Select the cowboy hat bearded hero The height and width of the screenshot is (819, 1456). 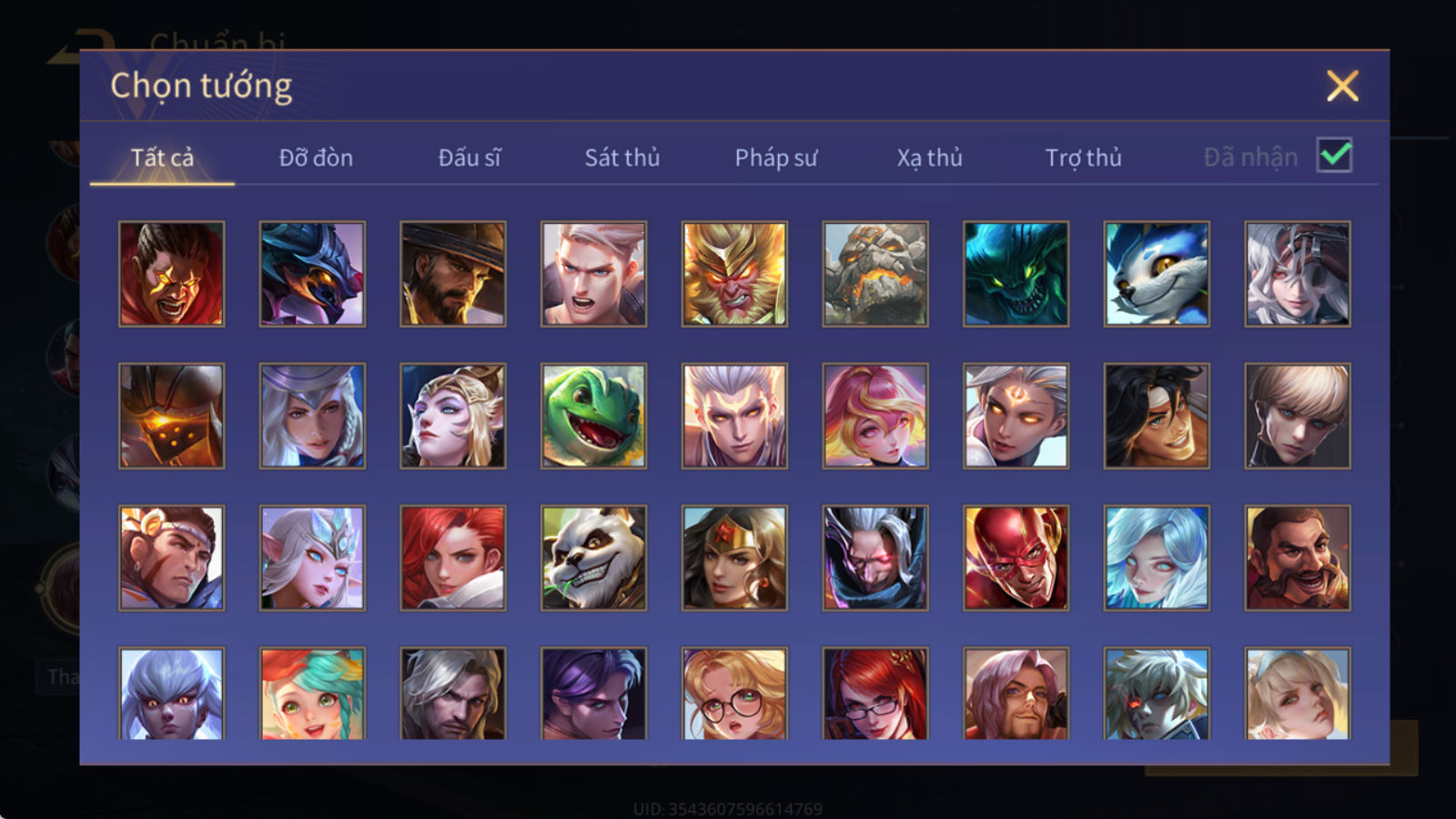[453, 274]
